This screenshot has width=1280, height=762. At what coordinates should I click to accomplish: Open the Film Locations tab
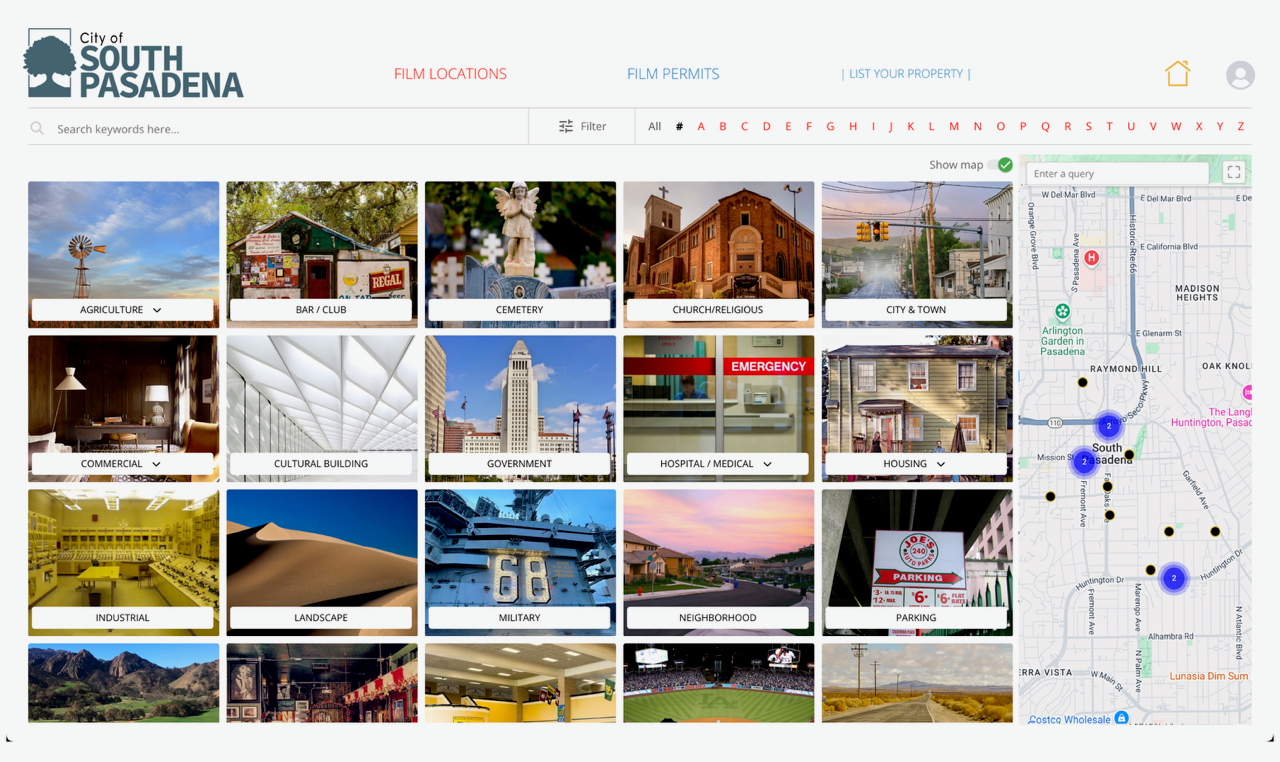coord(450,74)
